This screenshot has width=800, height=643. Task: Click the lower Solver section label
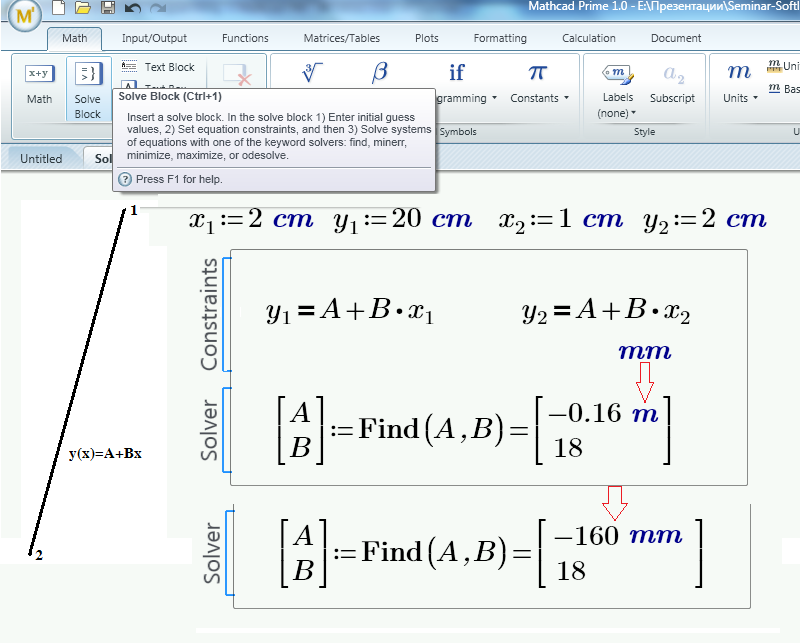click(212, 553)
